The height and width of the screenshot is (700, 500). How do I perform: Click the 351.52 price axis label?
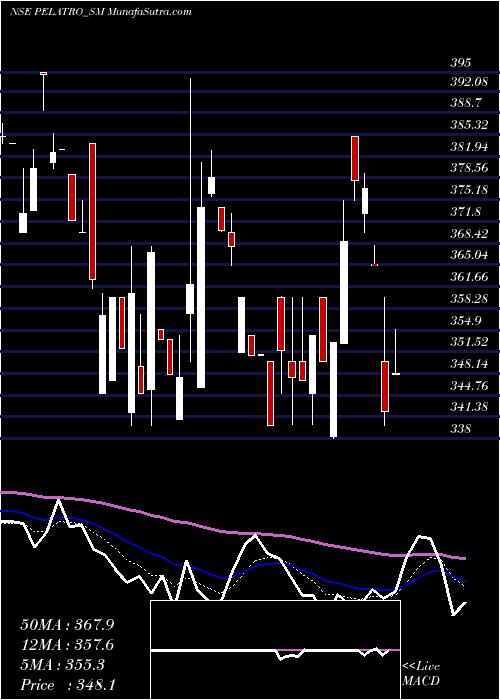(x=468, y=342)
